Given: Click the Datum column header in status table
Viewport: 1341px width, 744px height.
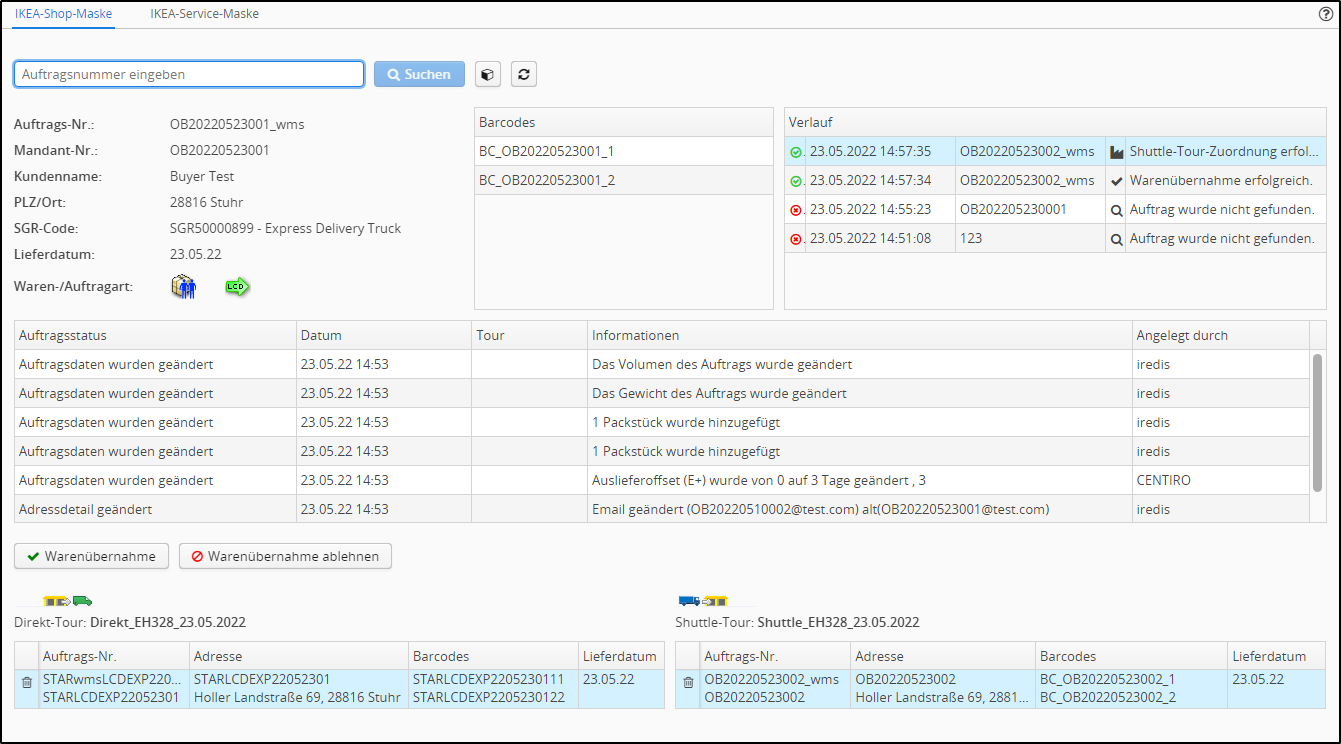Looking at the screenshot, I should point(384,335).
